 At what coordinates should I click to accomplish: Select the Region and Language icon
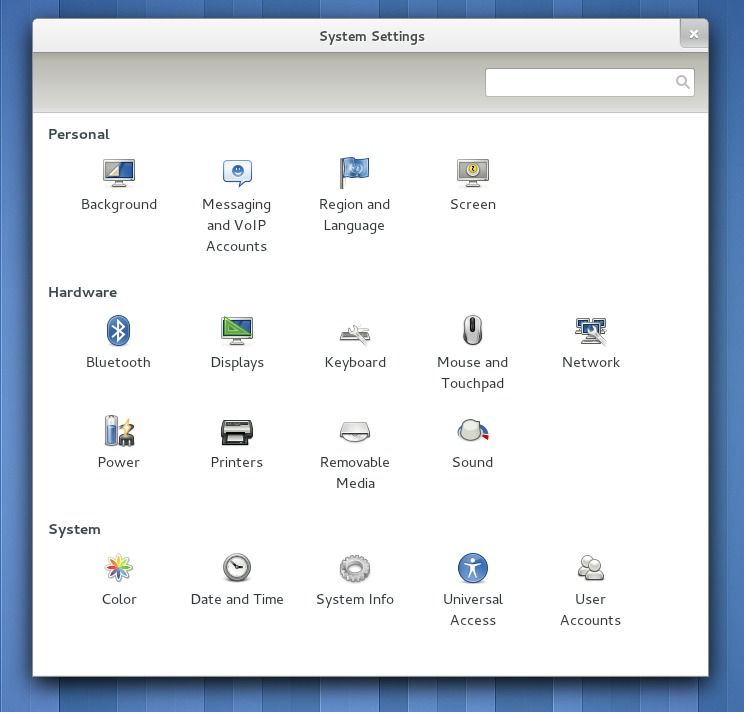click(x=354, y=174)
